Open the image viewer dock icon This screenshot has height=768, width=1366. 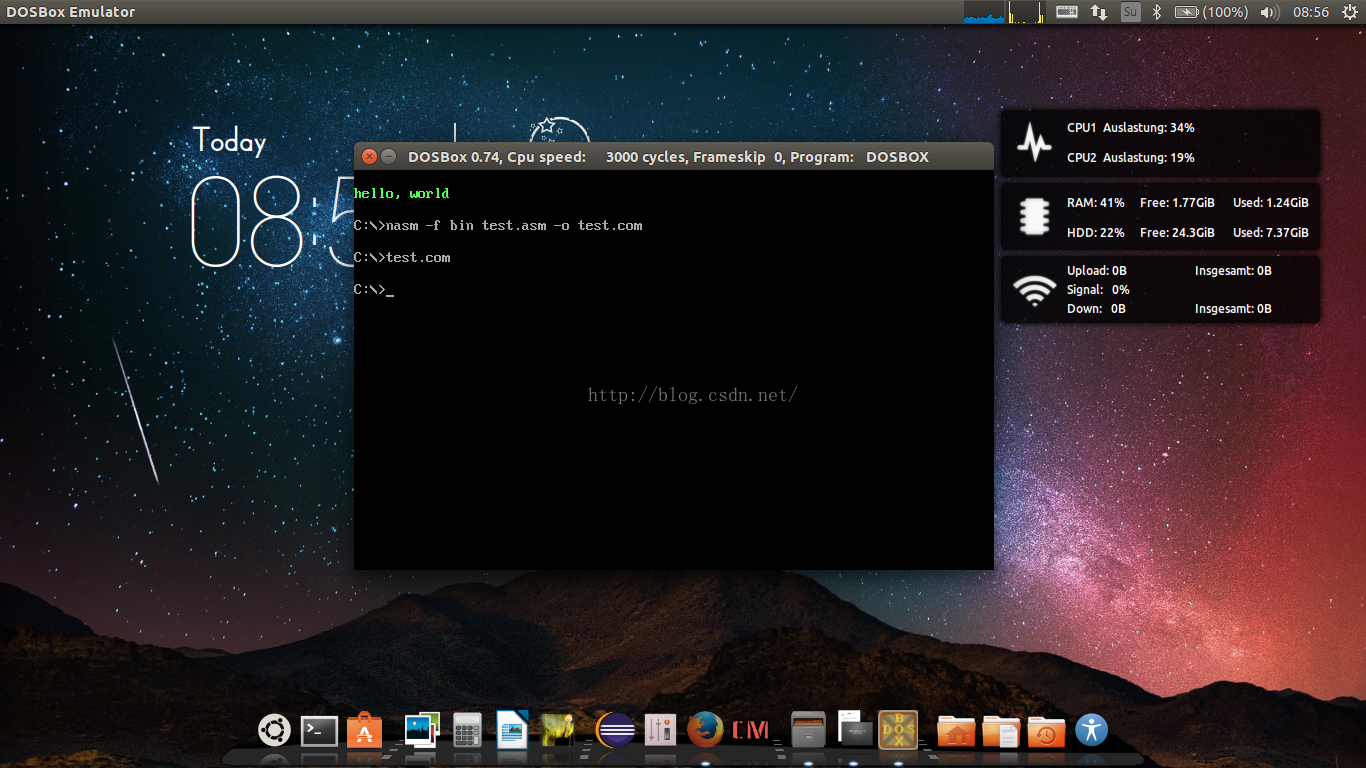click(421, 730)
